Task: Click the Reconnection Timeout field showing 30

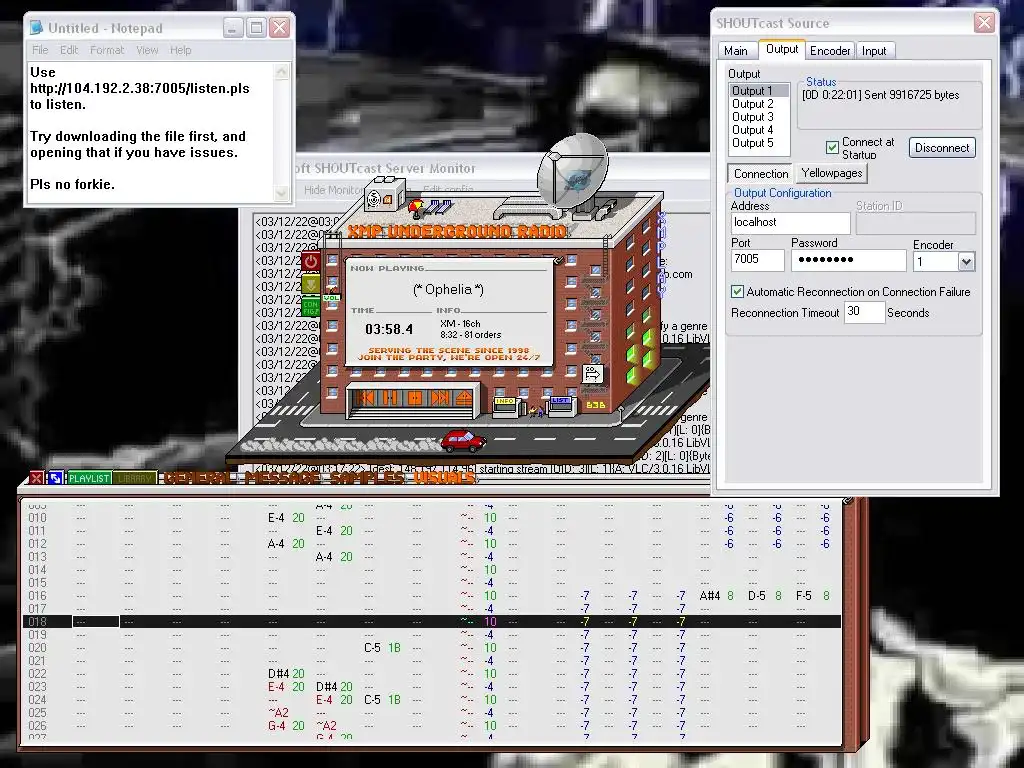Action: [864, 312]
